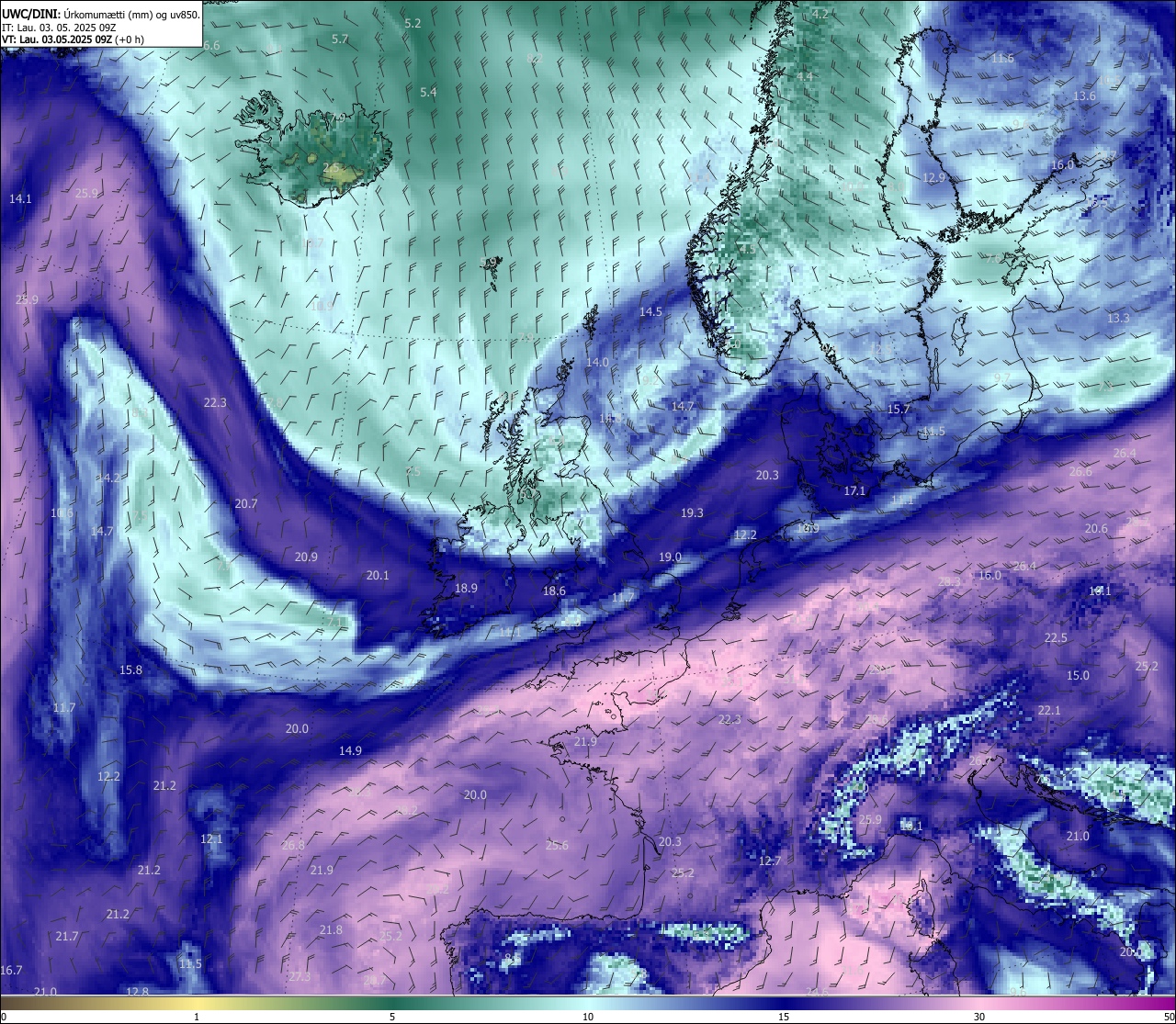Click the value label 25.6
Screen dimensions: 1176x1024
click(x=557, y=846)
